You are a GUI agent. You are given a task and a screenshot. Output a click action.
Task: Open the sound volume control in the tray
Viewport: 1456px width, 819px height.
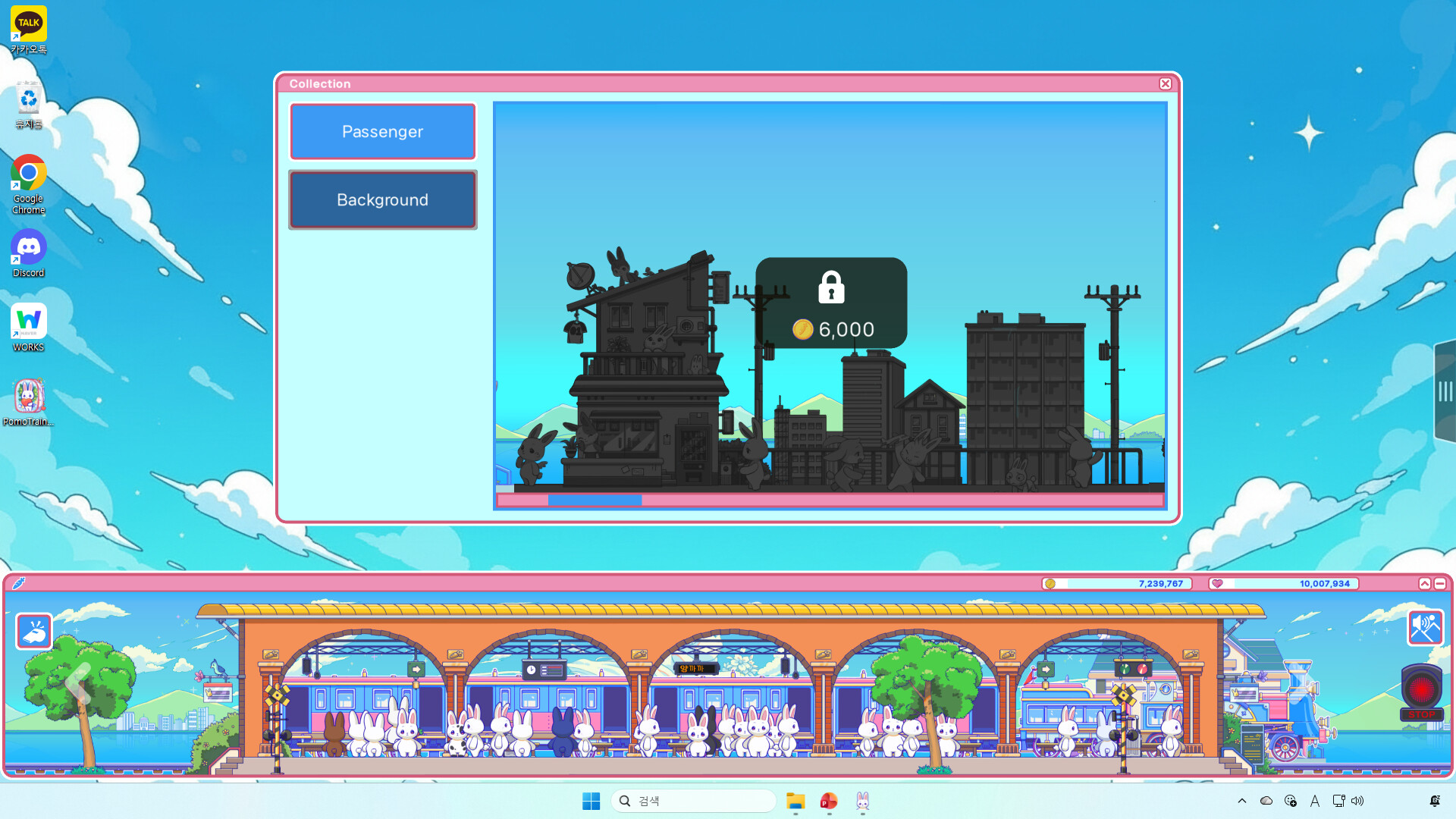point(1359,801)
